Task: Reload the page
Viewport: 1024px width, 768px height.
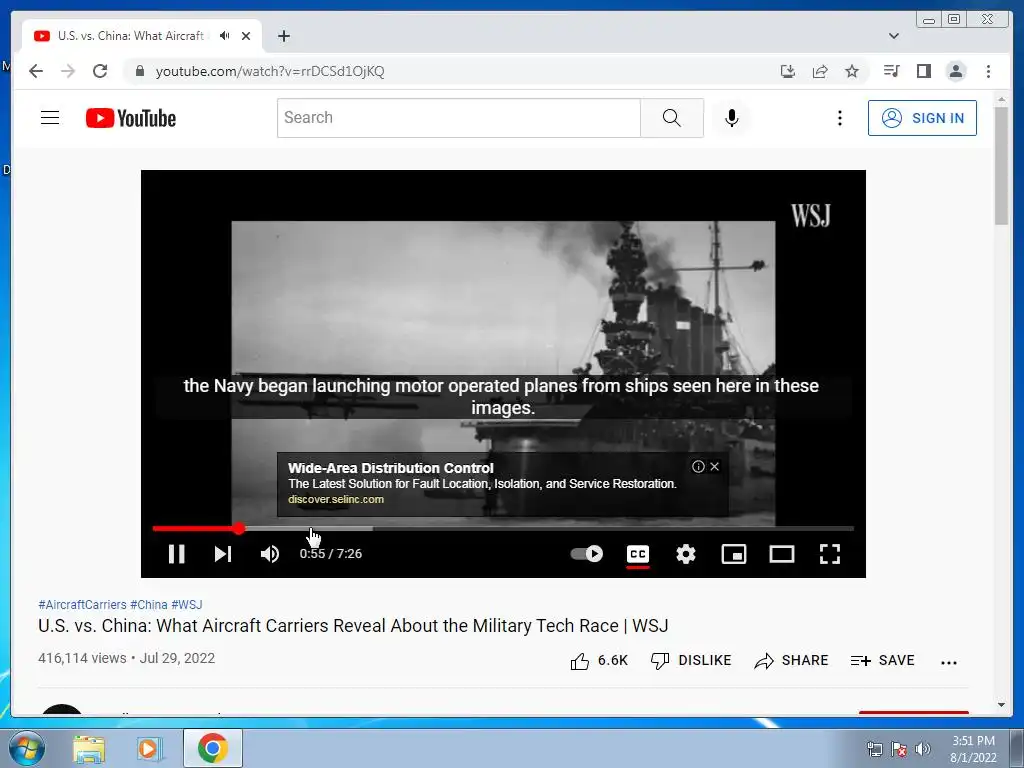Action: 100,71
